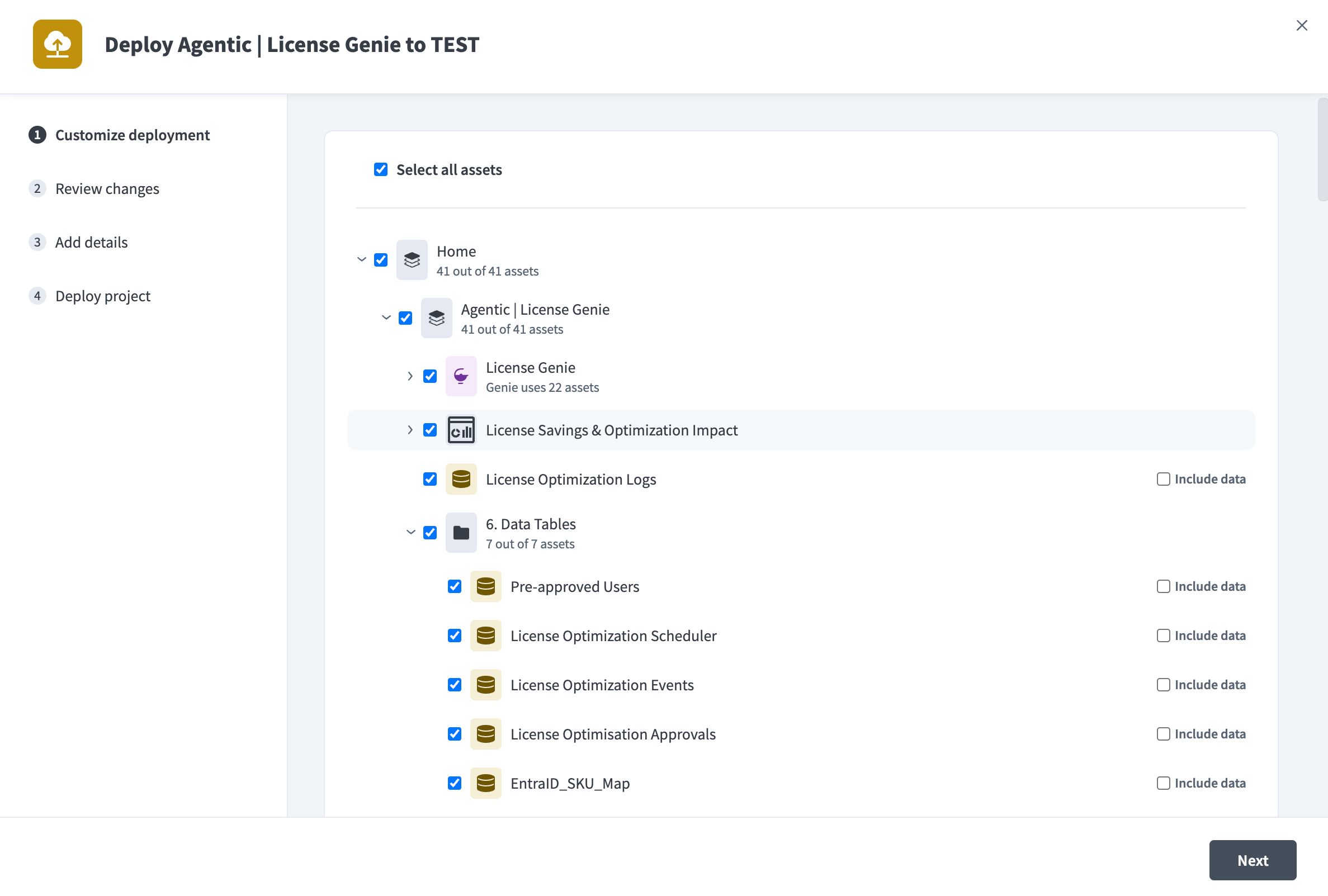
Task: Enable Include data for License Optimization Logs
Action: (1164, 479)
